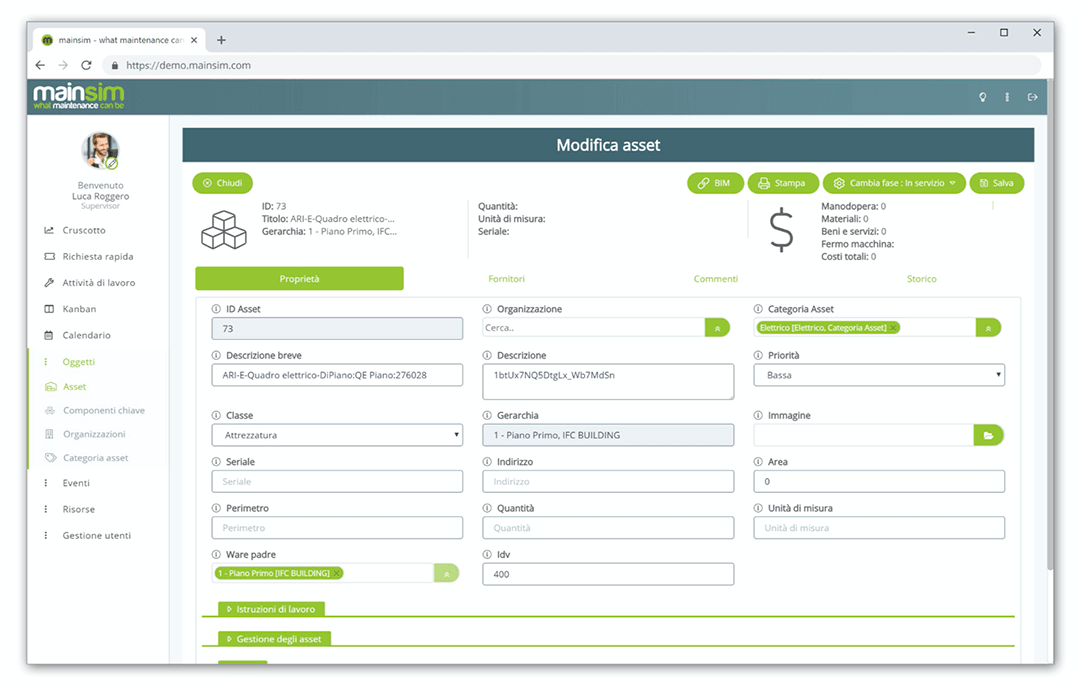This screenshot has width=1080, height=684.
Task: Click the Unità di misura field
Action: point(879,528)
